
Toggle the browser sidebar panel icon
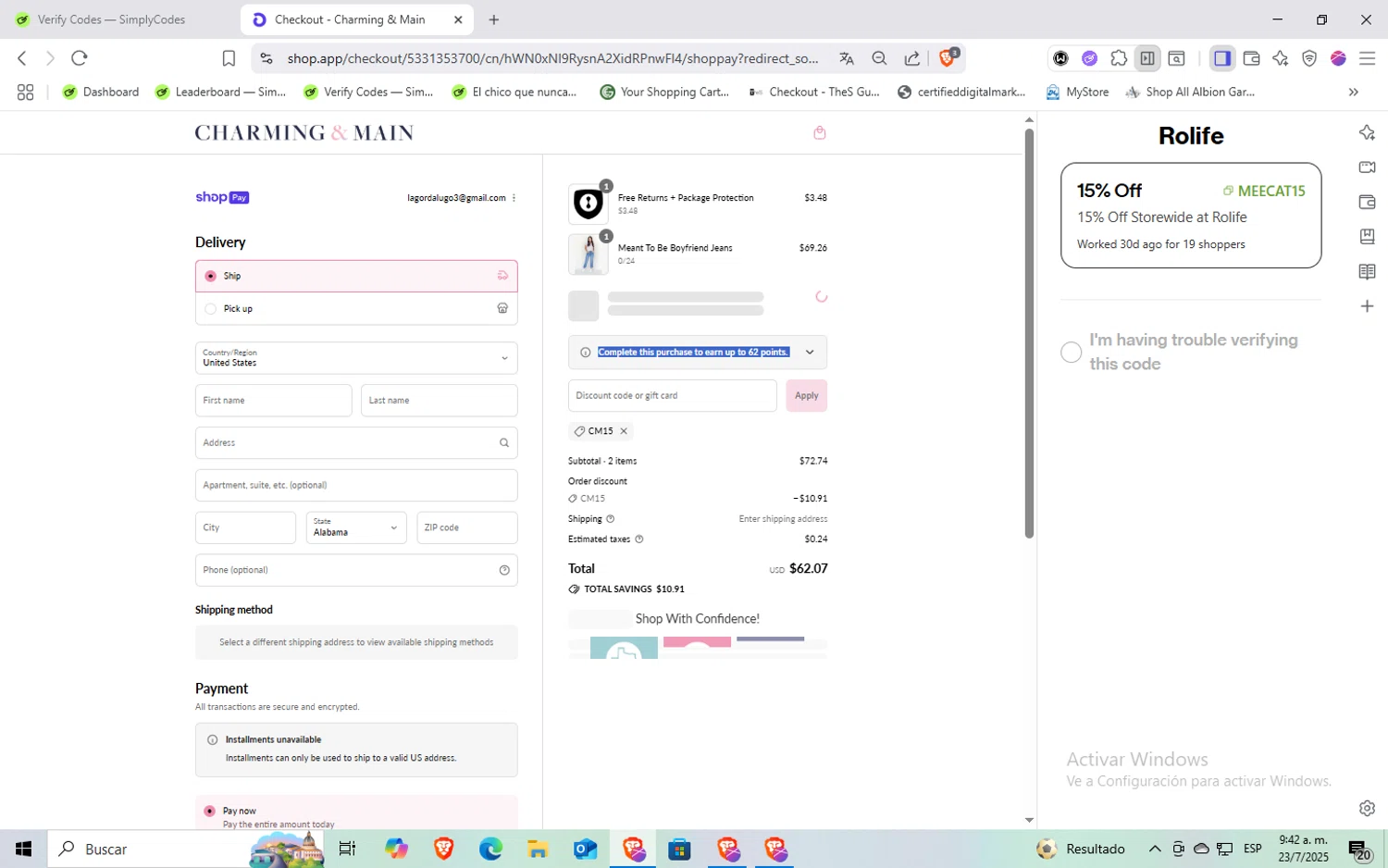tap(1222, 58)
